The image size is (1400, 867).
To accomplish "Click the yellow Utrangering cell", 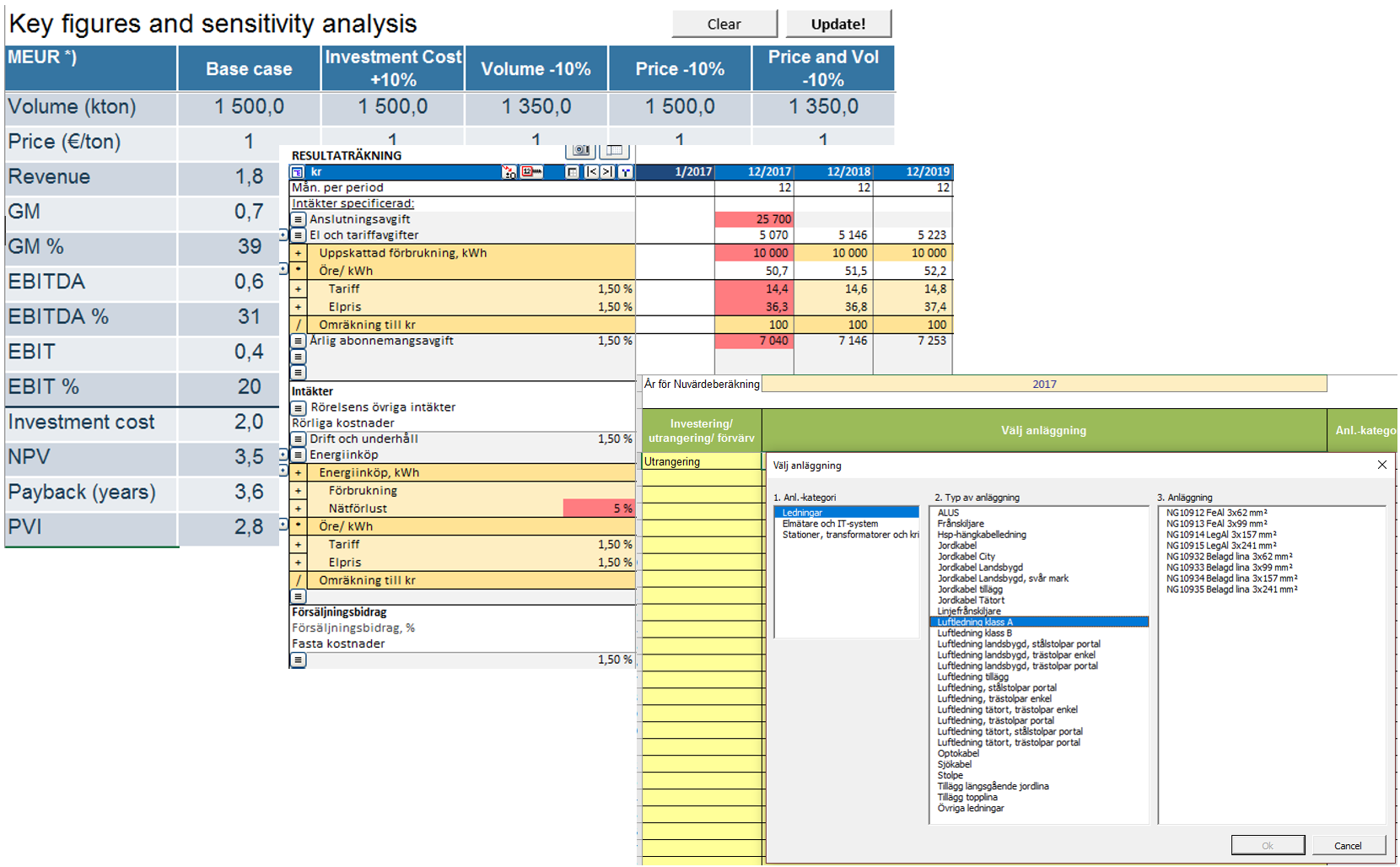I will coord(702,462).
